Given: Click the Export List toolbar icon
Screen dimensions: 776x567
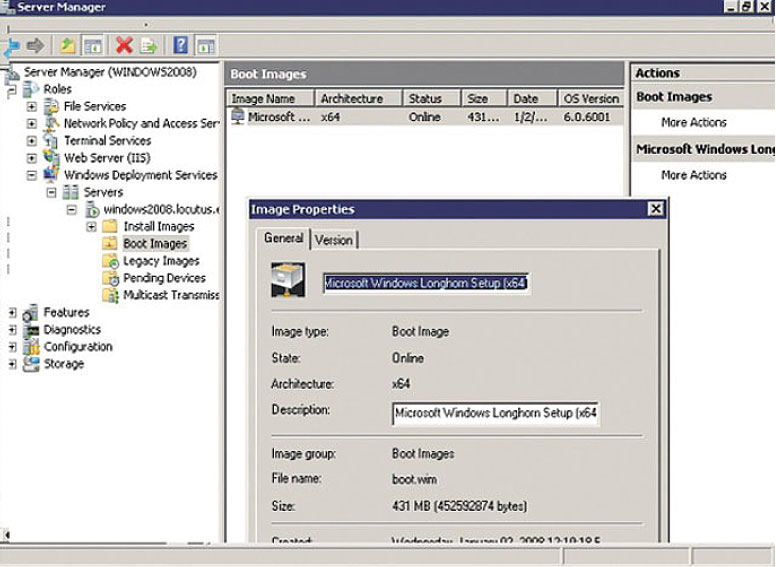Looking at the screenshot, I should coord(149,46).
